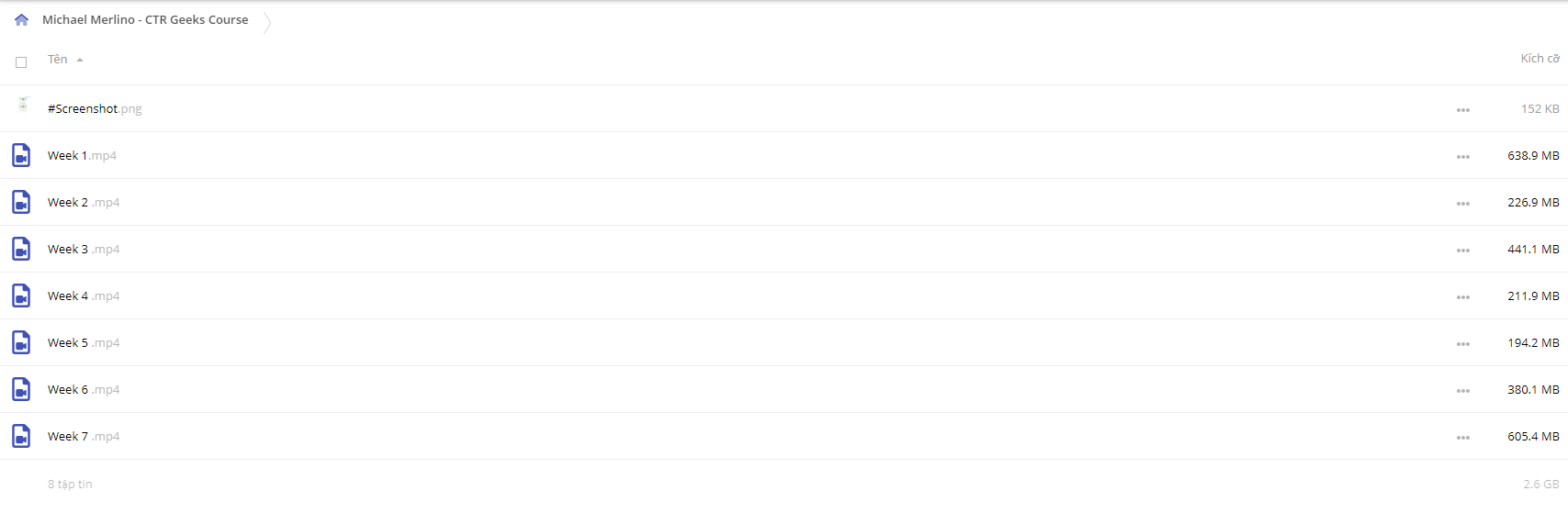The image size is (1568, 513).
Task: Sort files by the Tên column
Action: pyautogui.click(x=57, y=59)
